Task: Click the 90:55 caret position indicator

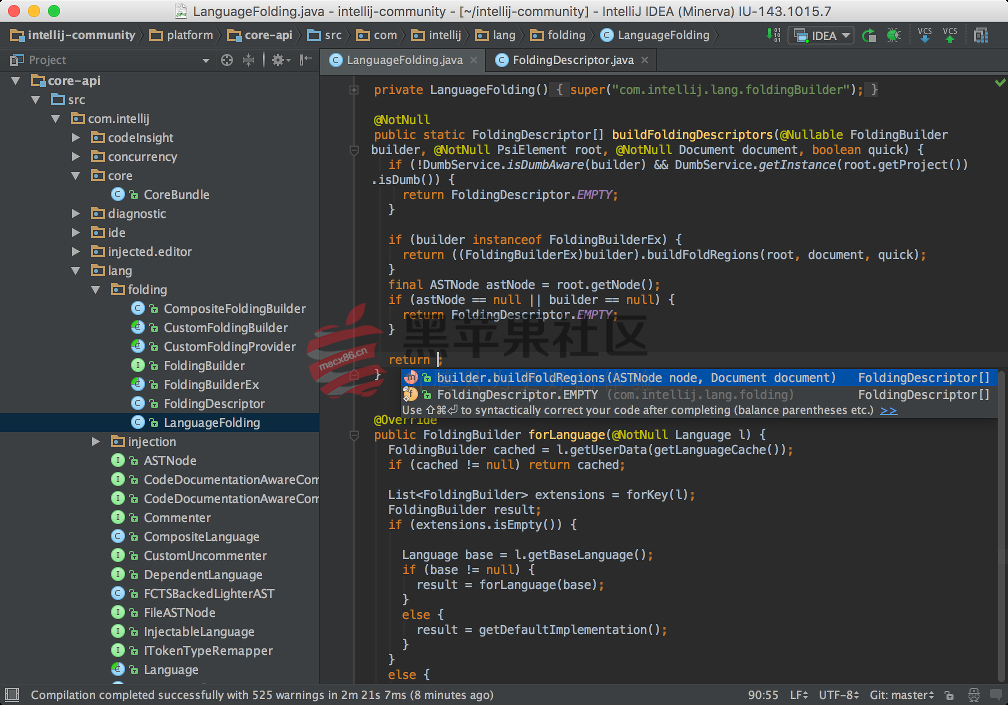Action: pos(762,695)
